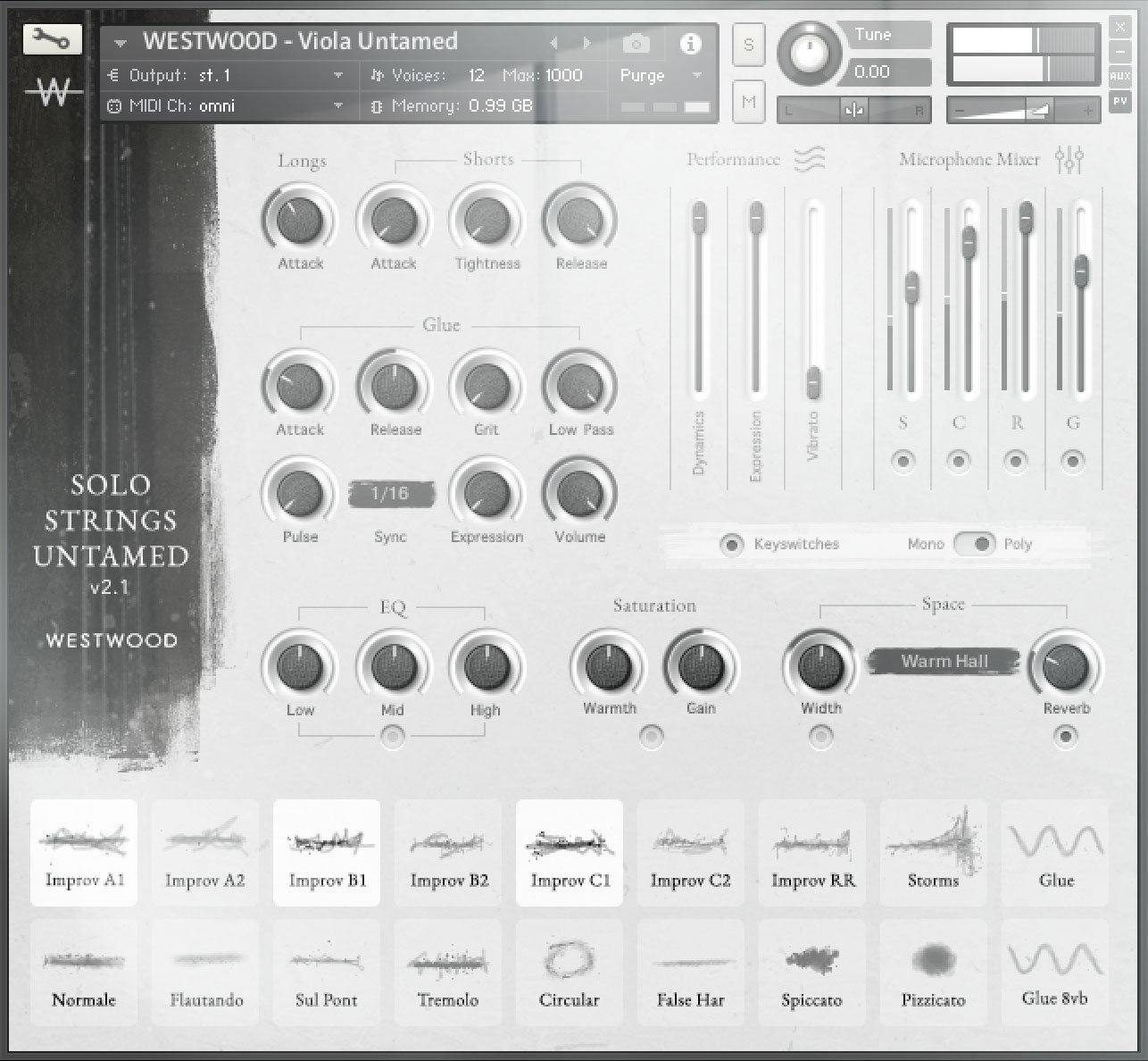
Task: Enable the EQ power button
Action: (x=393, y=737)
